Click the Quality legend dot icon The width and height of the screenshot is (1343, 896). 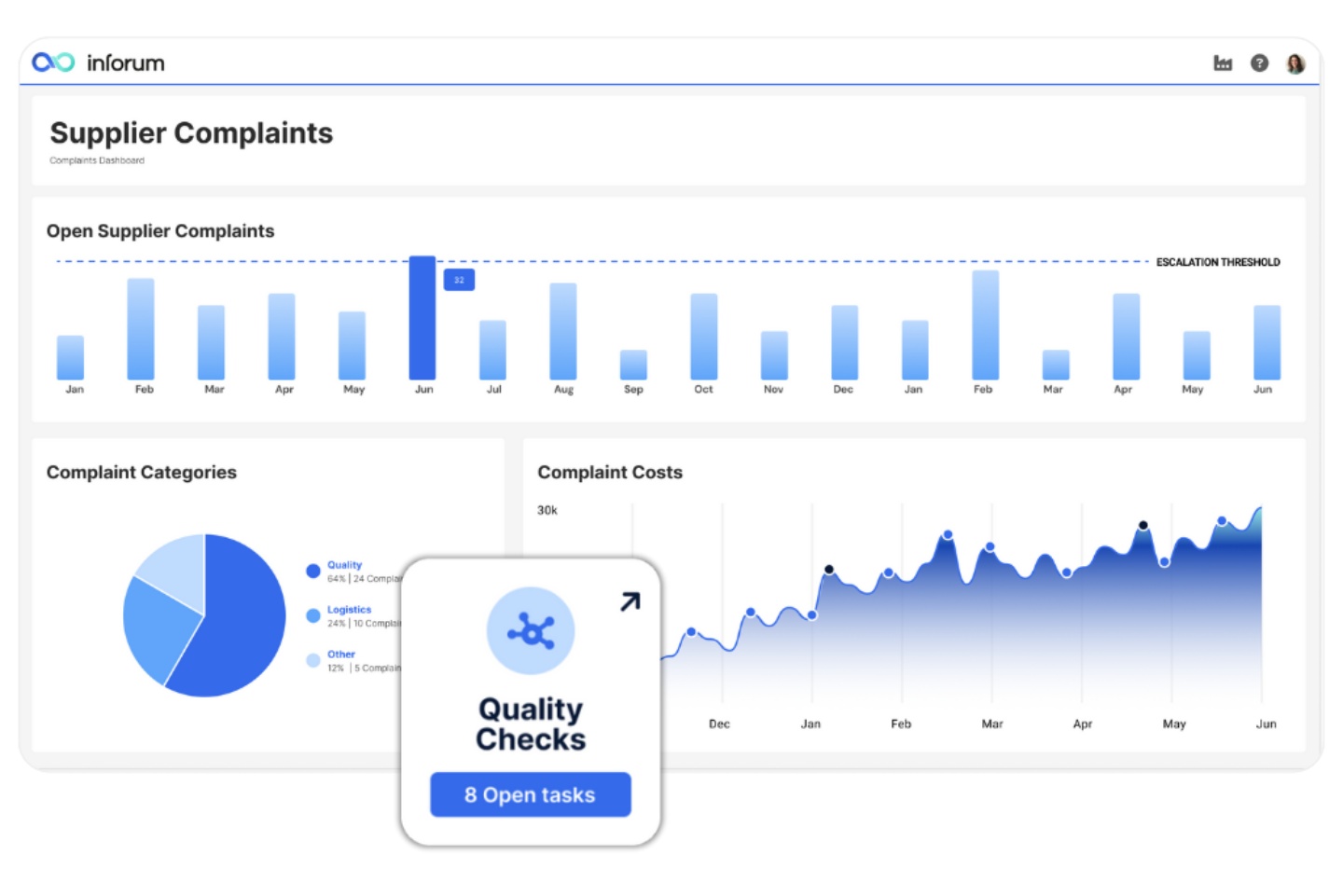(313, 570)
